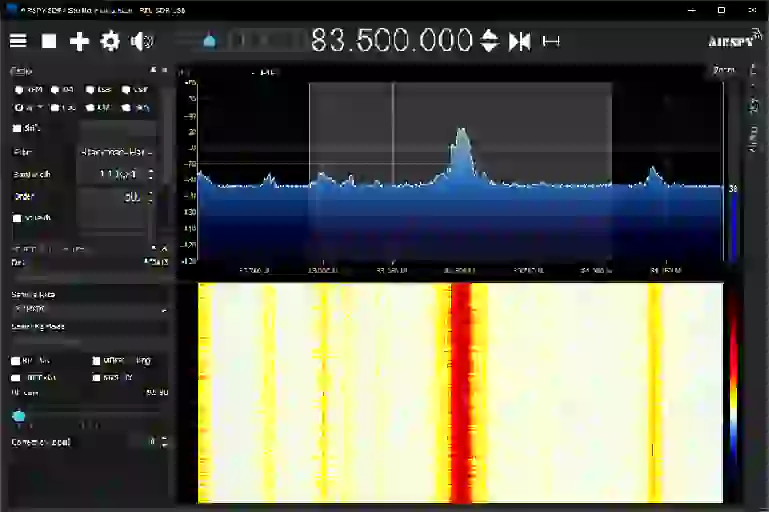
Task: Open the Sample Rate dropdown
Action: pyautogui.click(x=89, y=309)
